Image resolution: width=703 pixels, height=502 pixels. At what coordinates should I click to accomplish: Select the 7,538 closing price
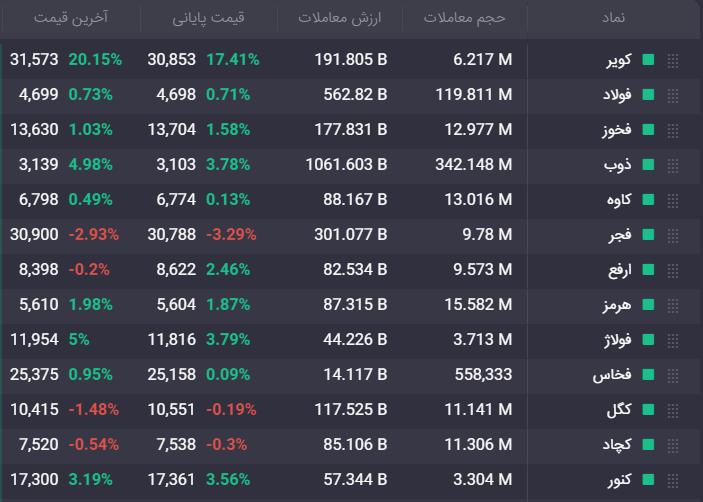(176, 445)
